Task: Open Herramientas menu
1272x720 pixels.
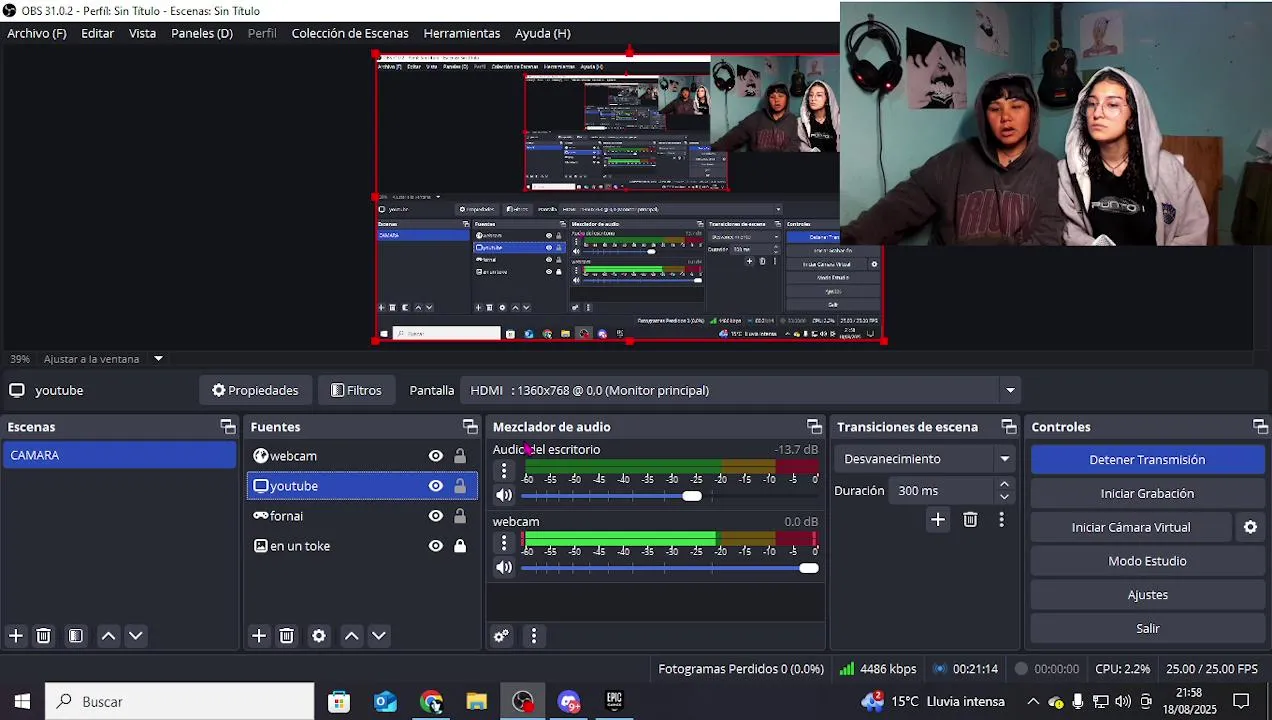Action: (462, 33)
